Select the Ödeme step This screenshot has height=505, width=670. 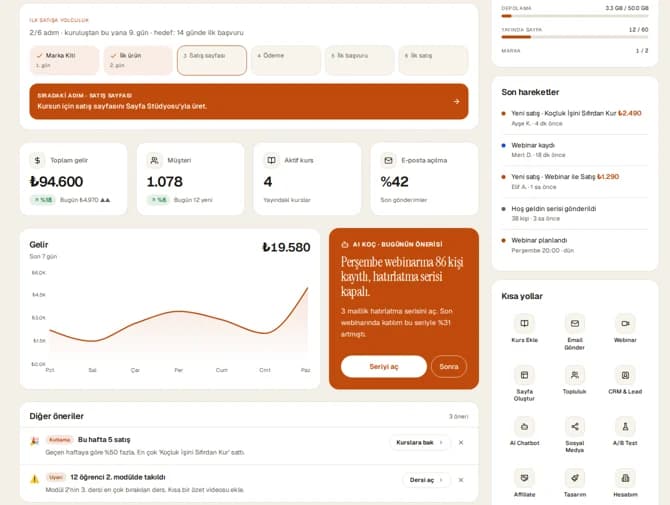point(285,60)
